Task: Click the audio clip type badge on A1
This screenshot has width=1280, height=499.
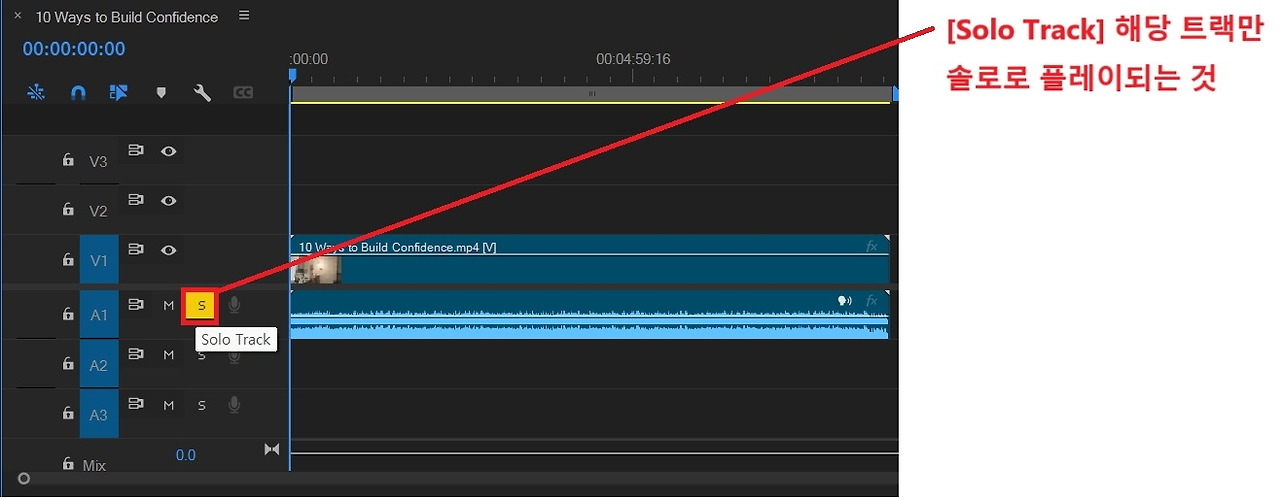Action: tap(845, 300)
